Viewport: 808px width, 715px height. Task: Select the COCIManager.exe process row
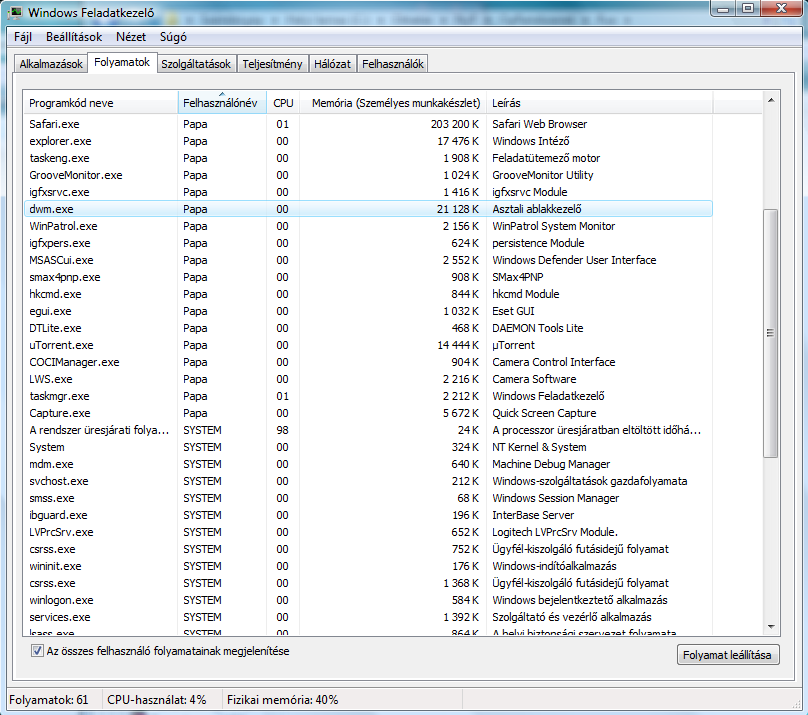tap(368, 362)
